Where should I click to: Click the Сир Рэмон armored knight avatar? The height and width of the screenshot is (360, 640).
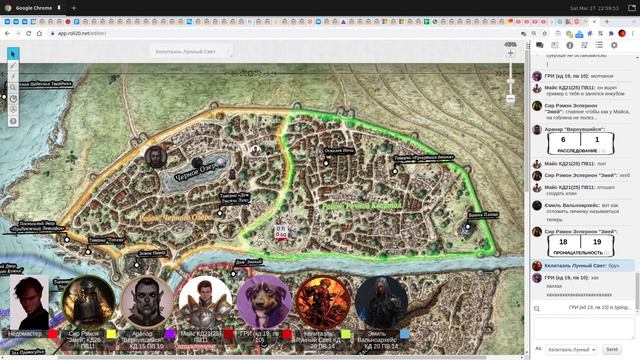pyautogui.click(x=88, y=302)
